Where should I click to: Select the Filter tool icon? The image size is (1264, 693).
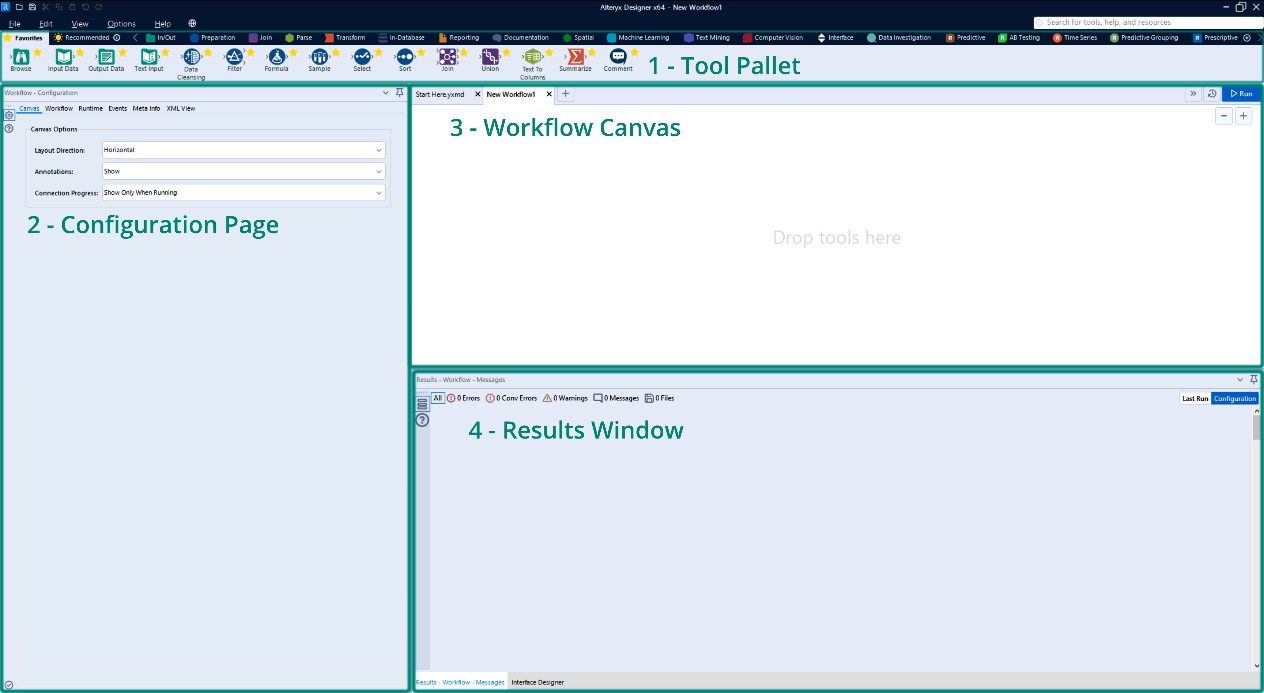point(234,57)
